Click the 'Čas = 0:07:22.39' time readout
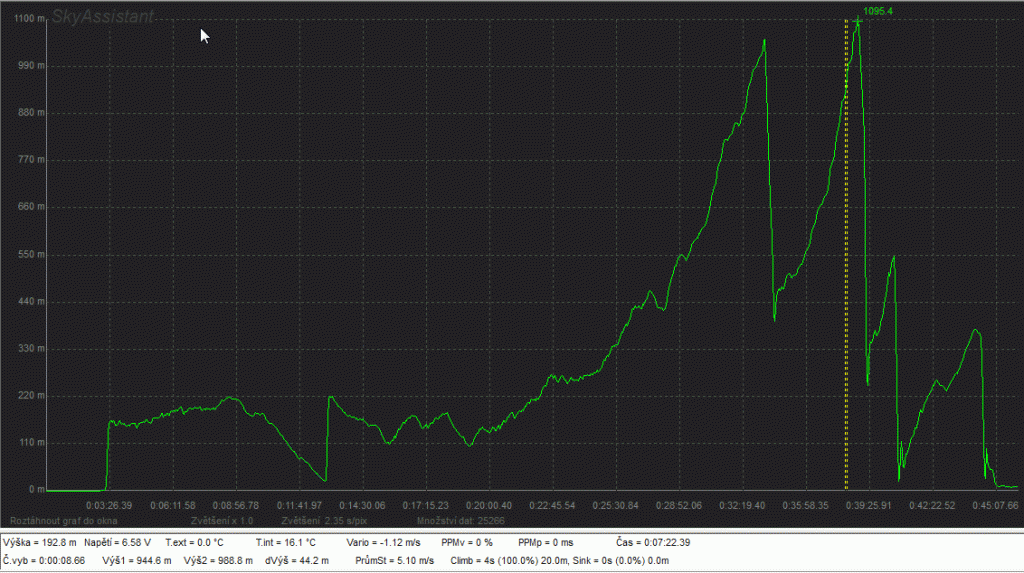The height and width of the screenshot is (573, 1024). pos(653,542)
